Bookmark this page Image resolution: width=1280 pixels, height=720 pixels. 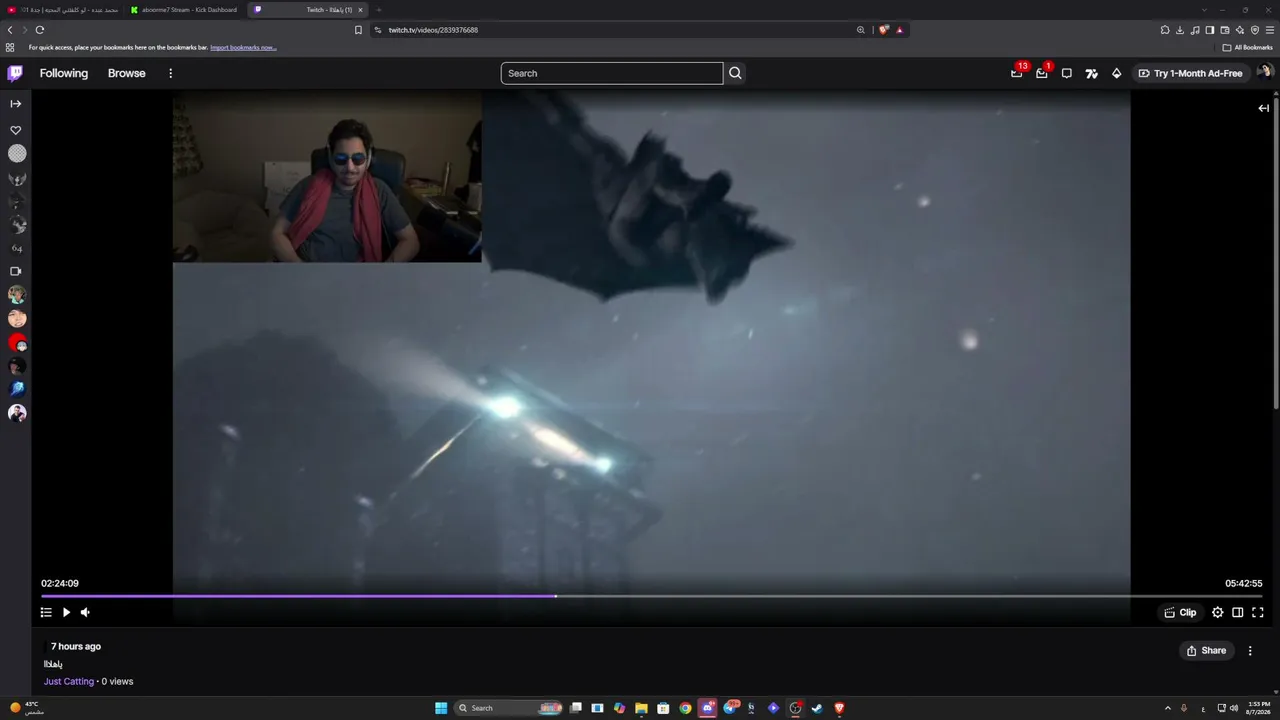pyautogui.click(x=358, y=30)
